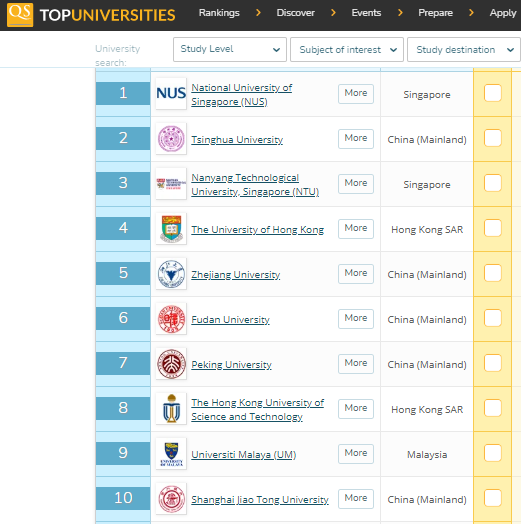Click More button for Tsinghua University
Image resolution: width=521 pixels, height=524 pixels.
[x=356, y=139]
